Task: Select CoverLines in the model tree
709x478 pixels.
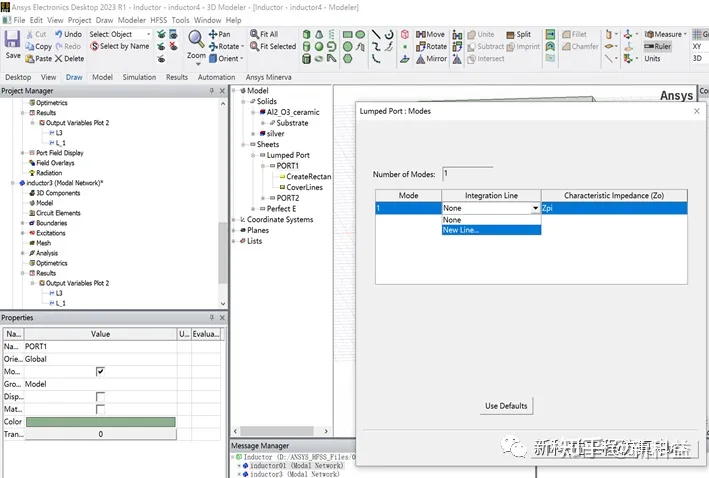Action: [x=304, y=187]
